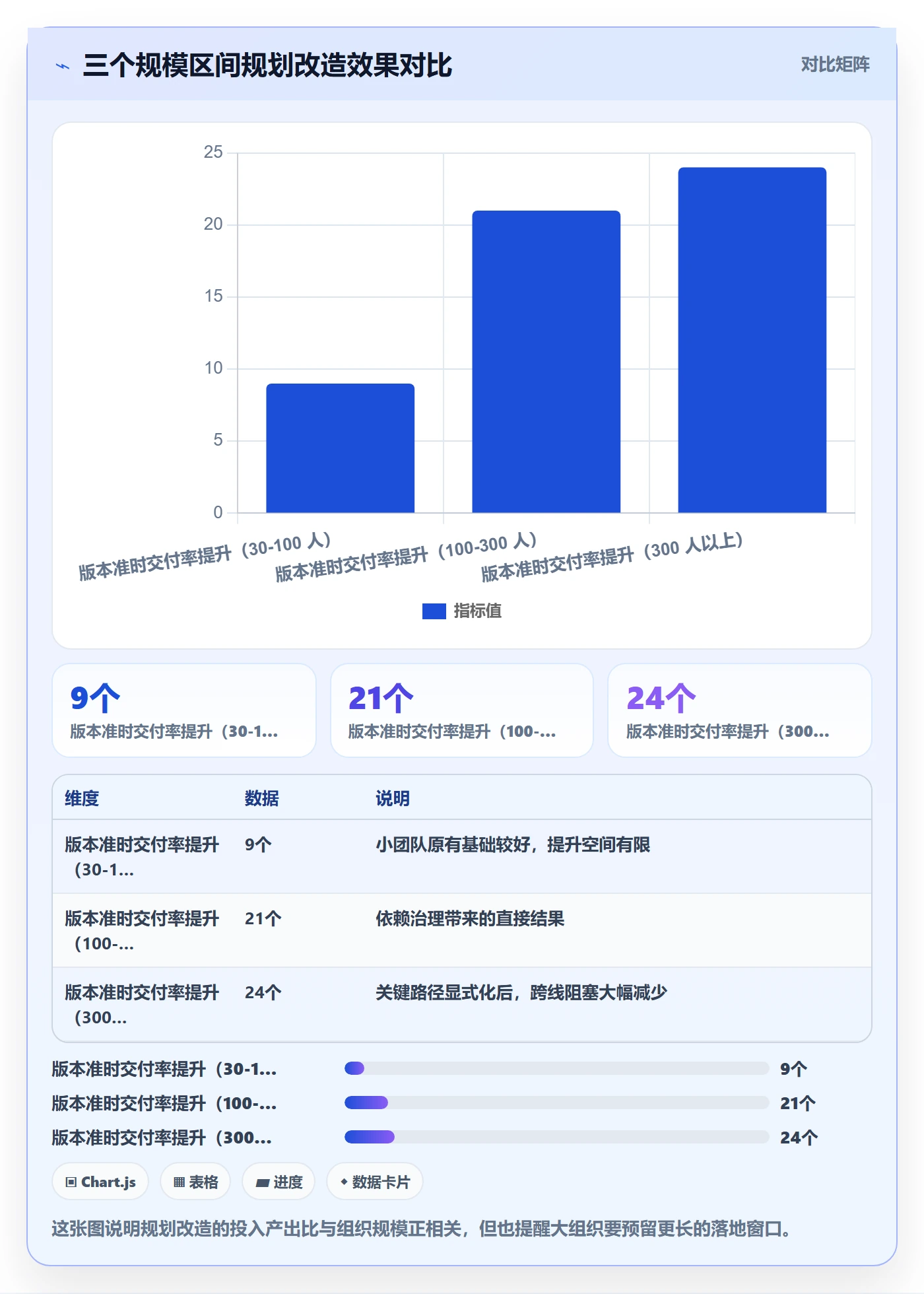Click the 9个 progress bar
Screen dimensions: 924x1294
click(x=556, y=1068)
